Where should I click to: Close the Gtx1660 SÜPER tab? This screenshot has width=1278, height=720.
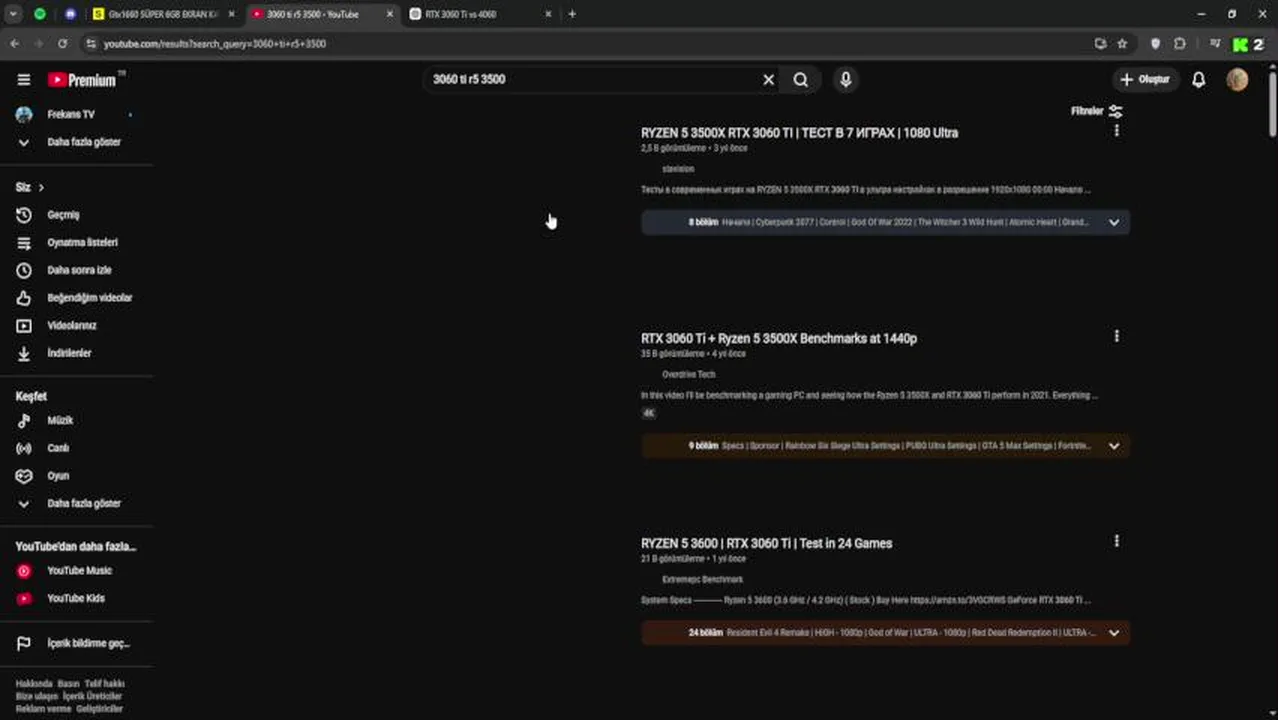coord(231,14)
